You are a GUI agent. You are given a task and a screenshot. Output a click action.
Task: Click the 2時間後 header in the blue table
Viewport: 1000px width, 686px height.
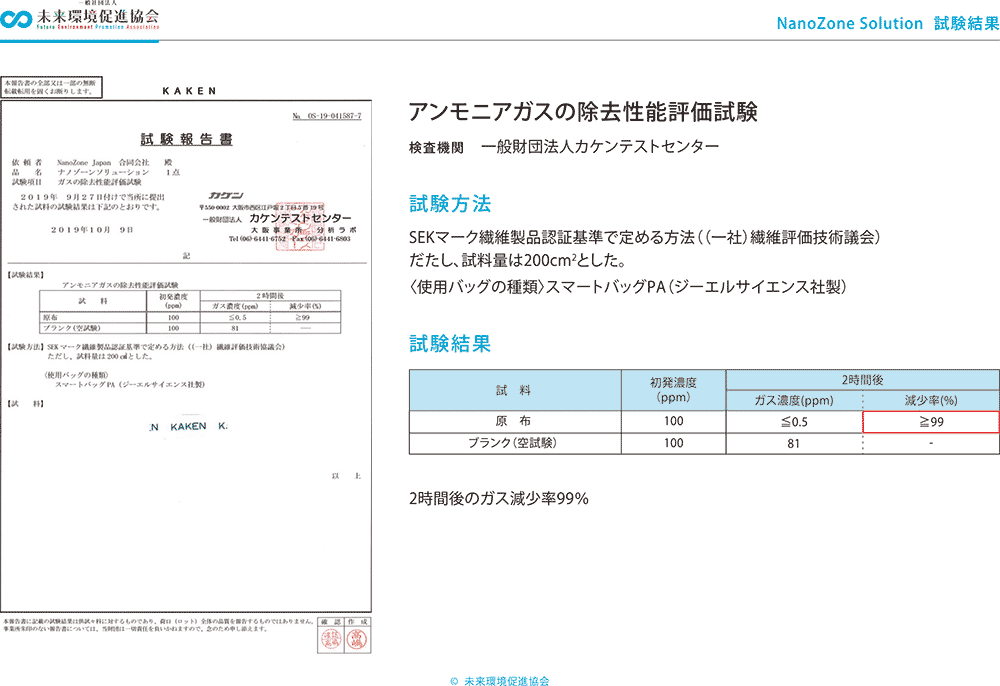pyautogui.click(x=863, y=380)
